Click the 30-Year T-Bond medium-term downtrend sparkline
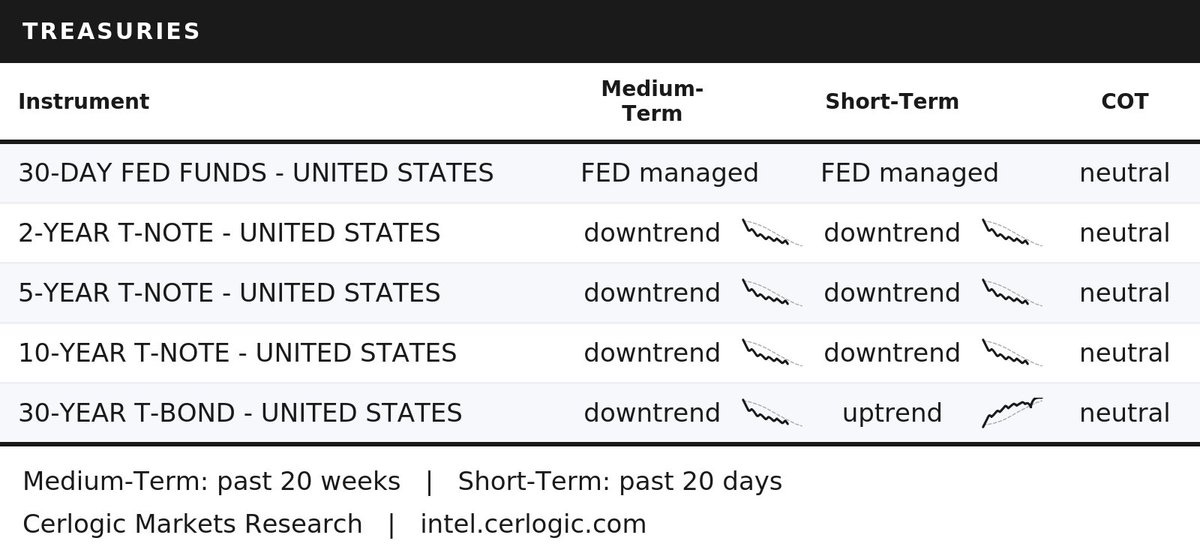 (772, 413)
